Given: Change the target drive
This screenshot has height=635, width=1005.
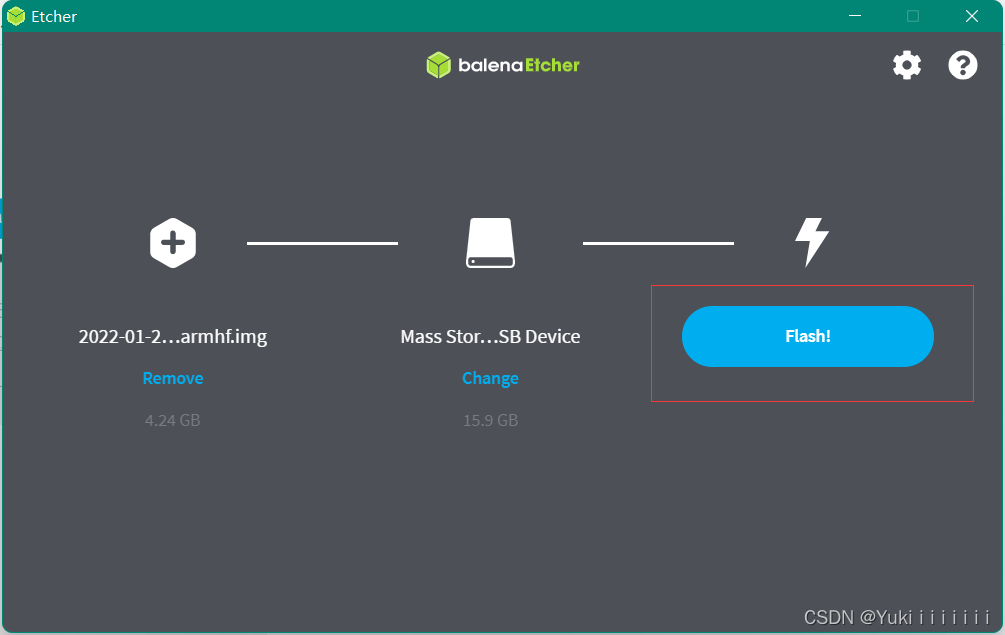Looking at the screenshot, I should [490, 379].
